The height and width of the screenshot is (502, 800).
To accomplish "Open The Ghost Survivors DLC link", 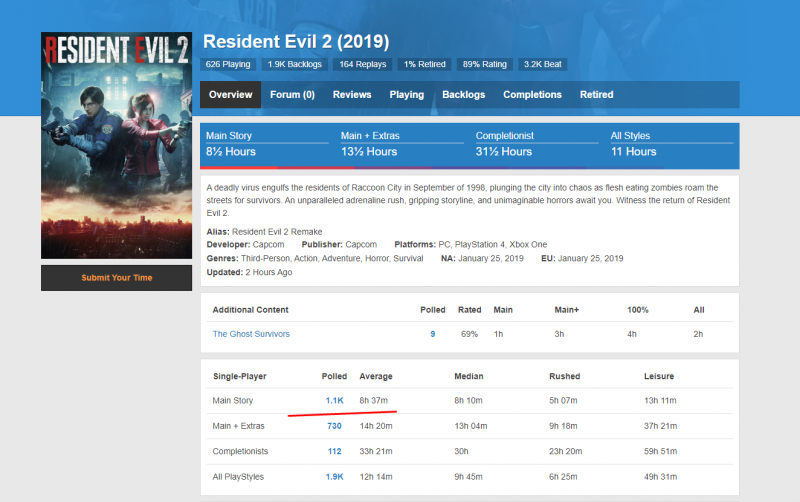I will coord(251,334).
